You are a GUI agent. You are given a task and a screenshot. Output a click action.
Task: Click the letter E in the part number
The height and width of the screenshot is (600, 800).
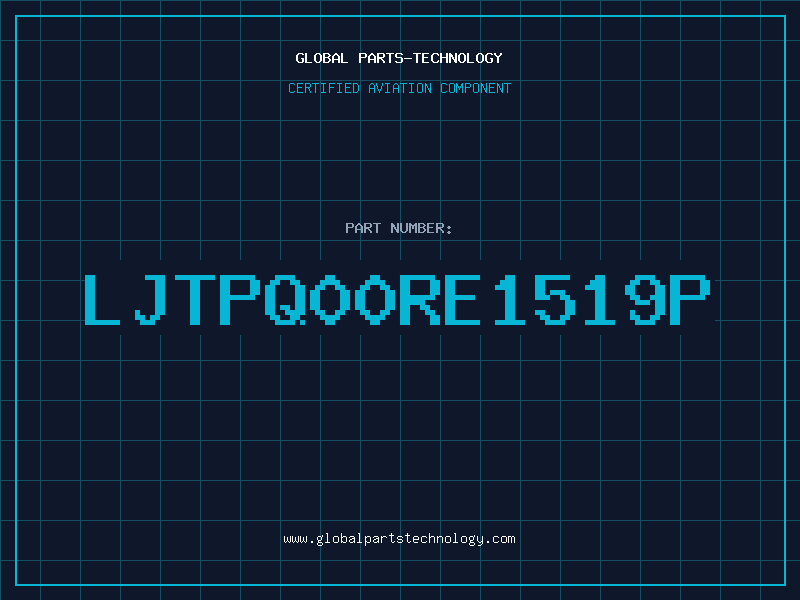(462, 299)
